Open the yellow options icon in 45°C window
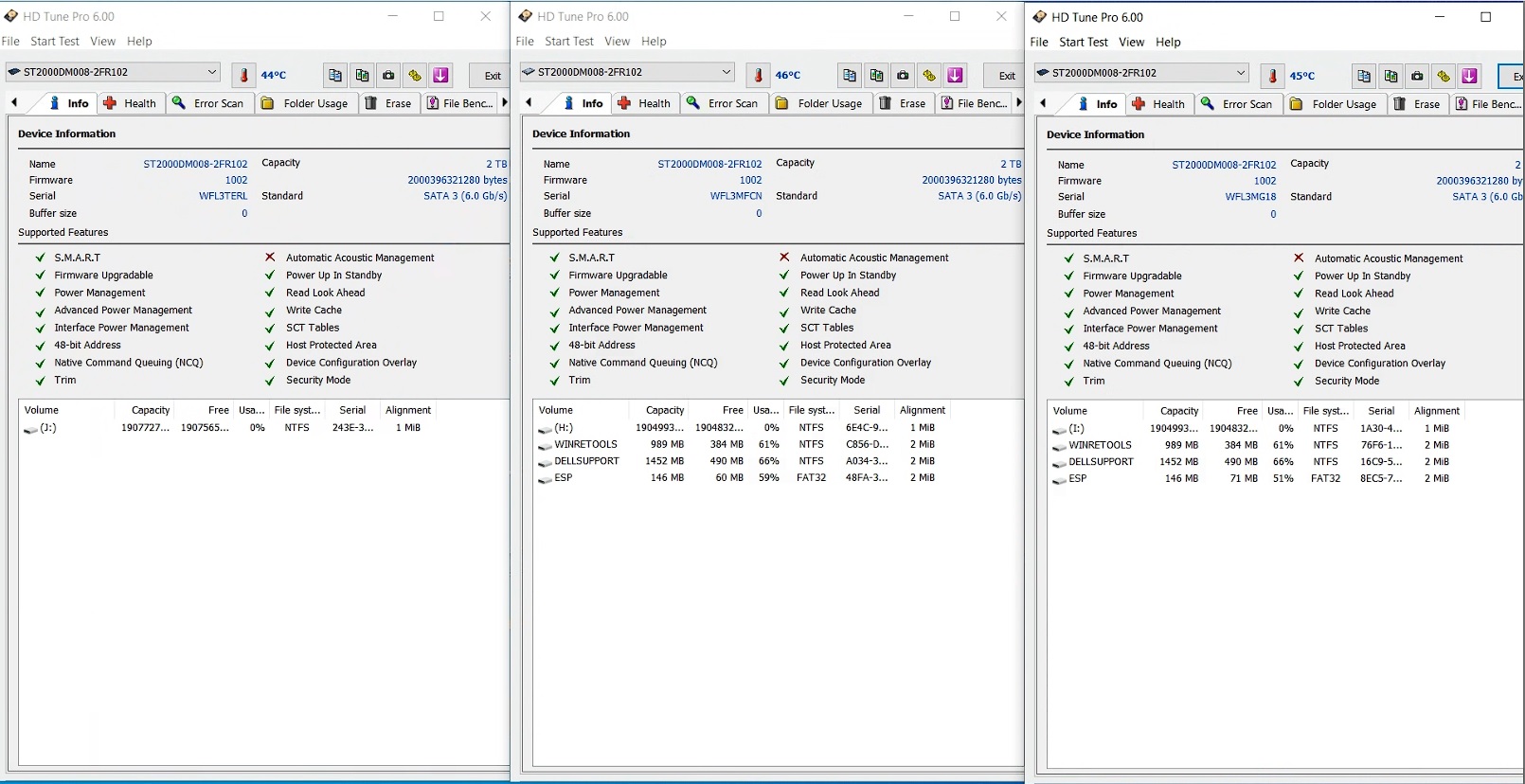1525x784 pixels. tap(1444, 76)
